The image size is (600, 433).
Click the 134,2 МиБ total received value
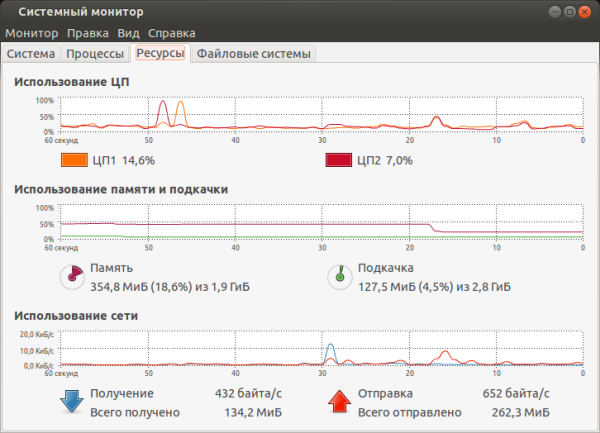(x=253, y=412)
